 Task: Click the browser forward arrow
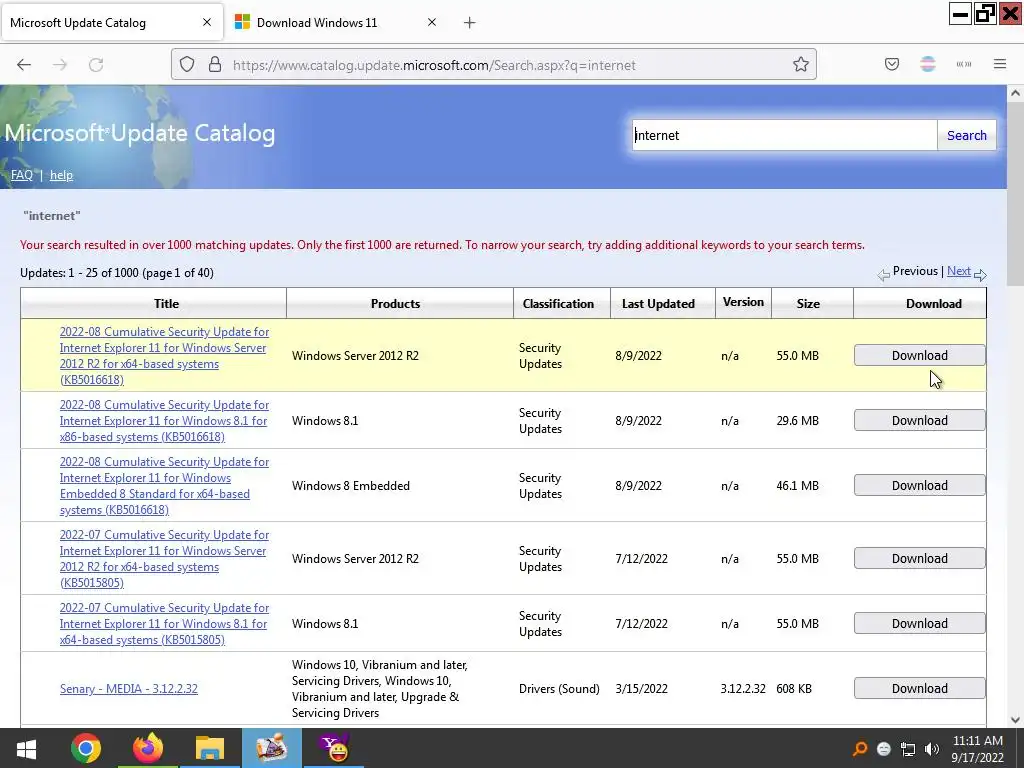point(60,65)
